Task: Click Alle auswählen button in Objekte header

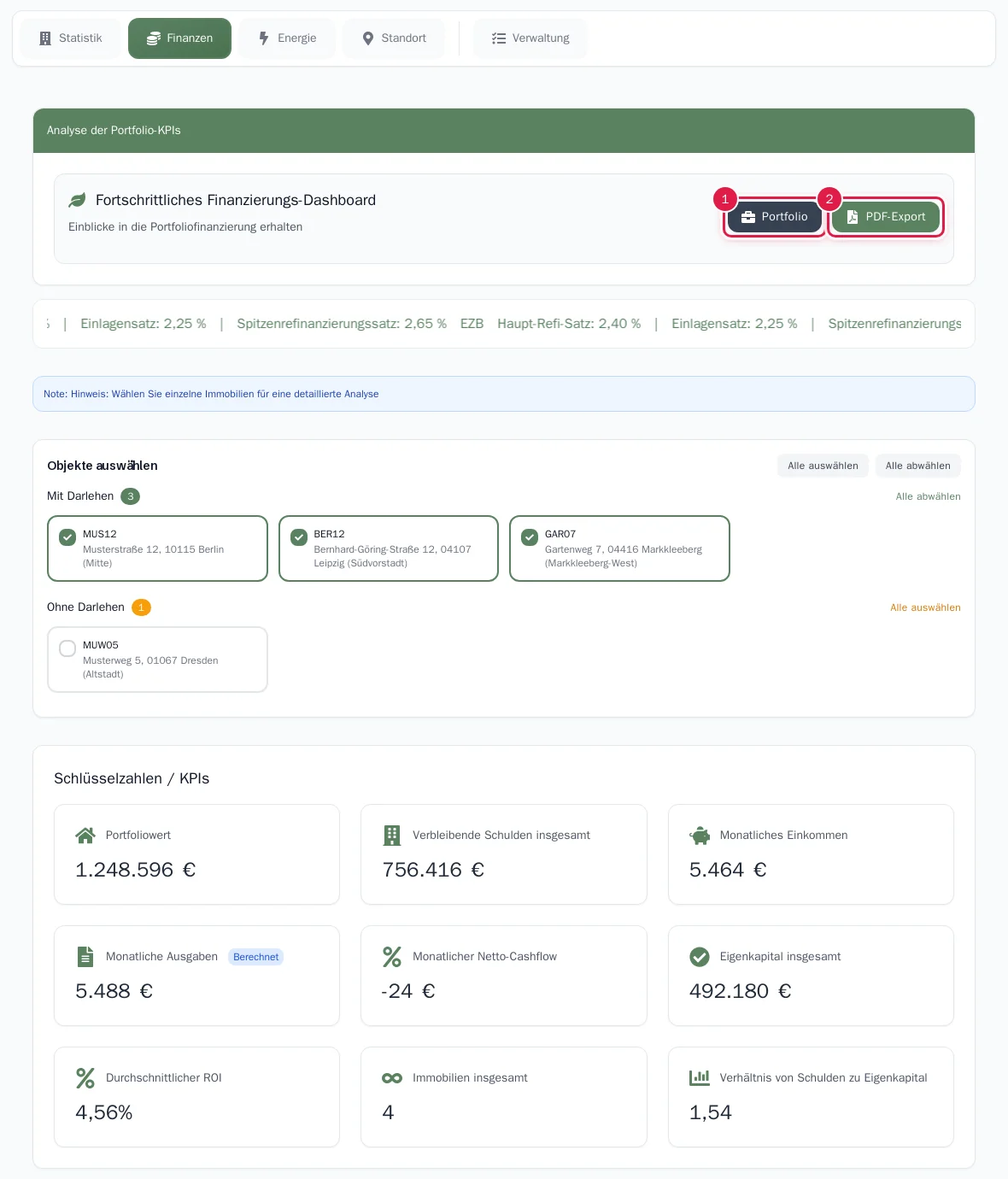Action: tap(823, 466)
